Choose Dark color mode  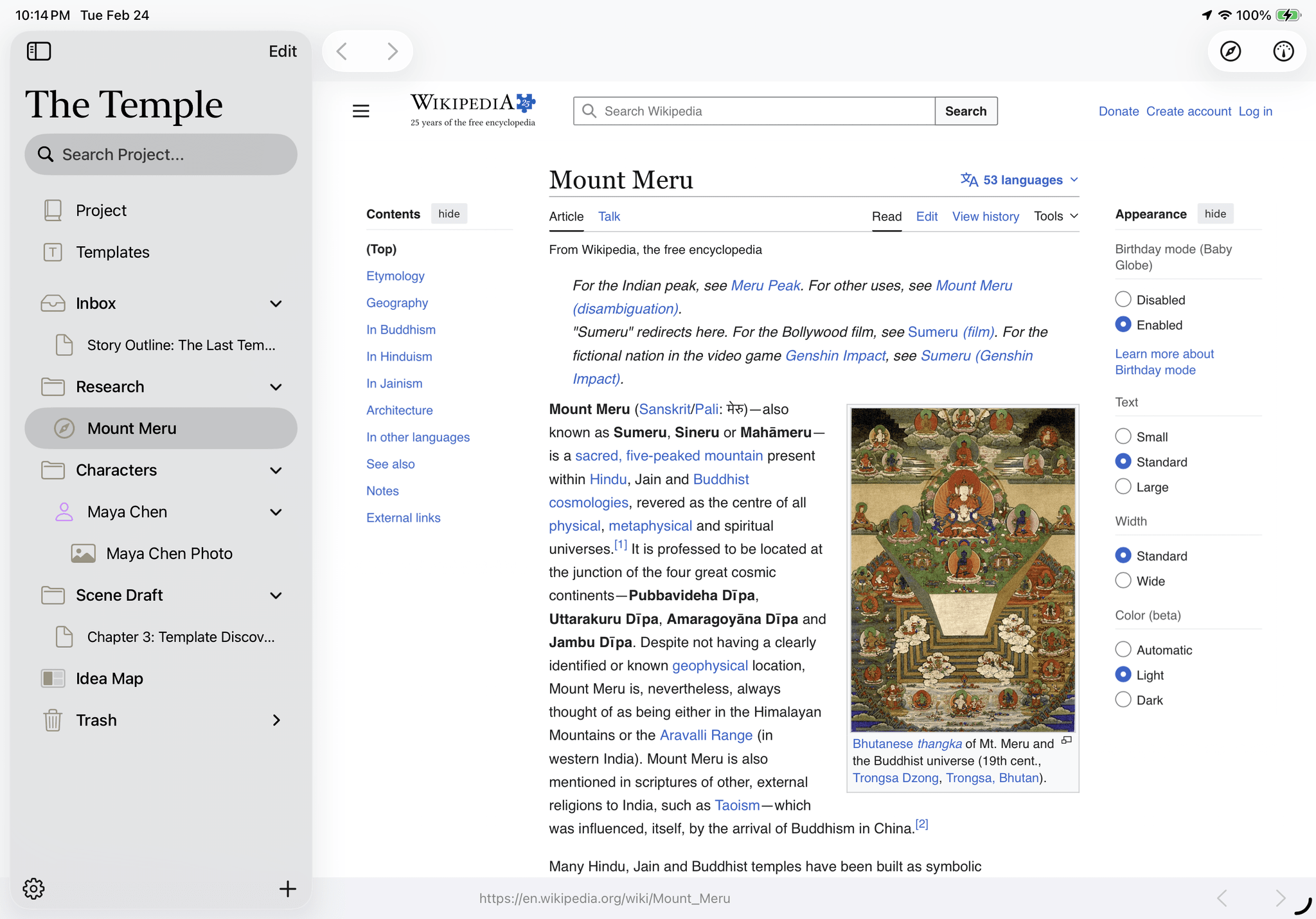pyautogui.click(x=1123, y=699)
